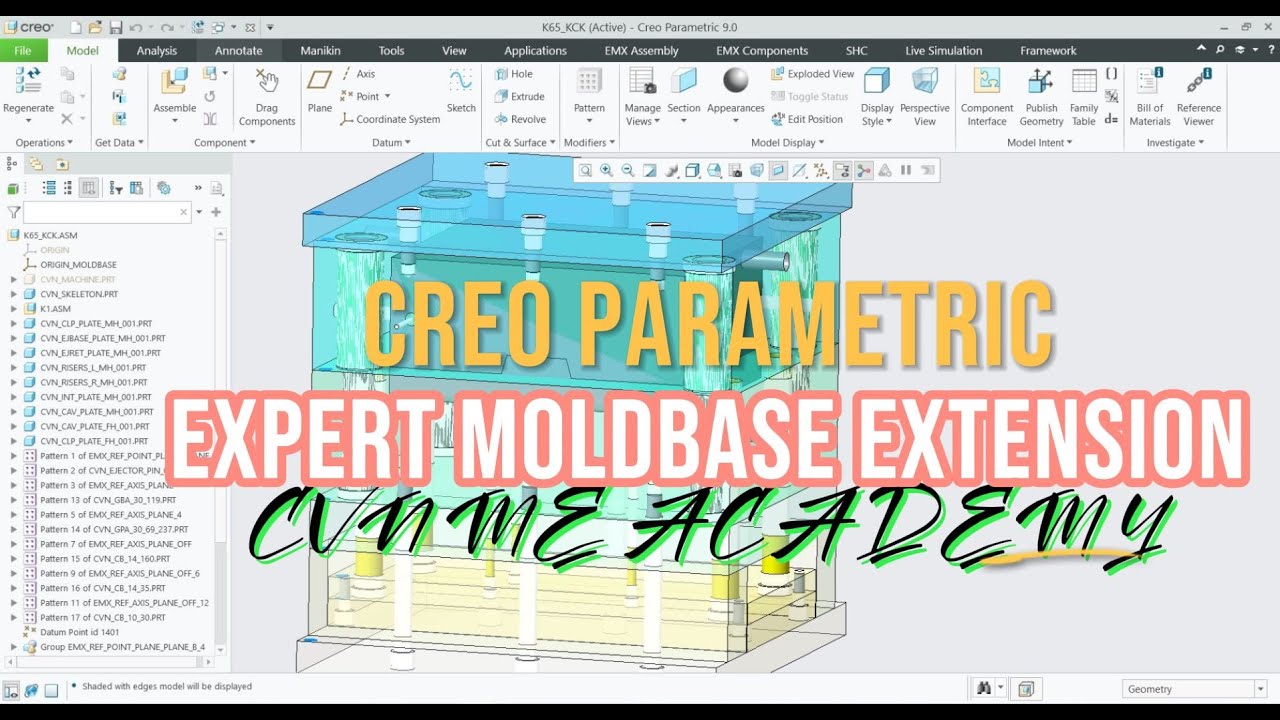1280x720 pixels.
Task: Select the Hole tool
Action: [513, 74]
